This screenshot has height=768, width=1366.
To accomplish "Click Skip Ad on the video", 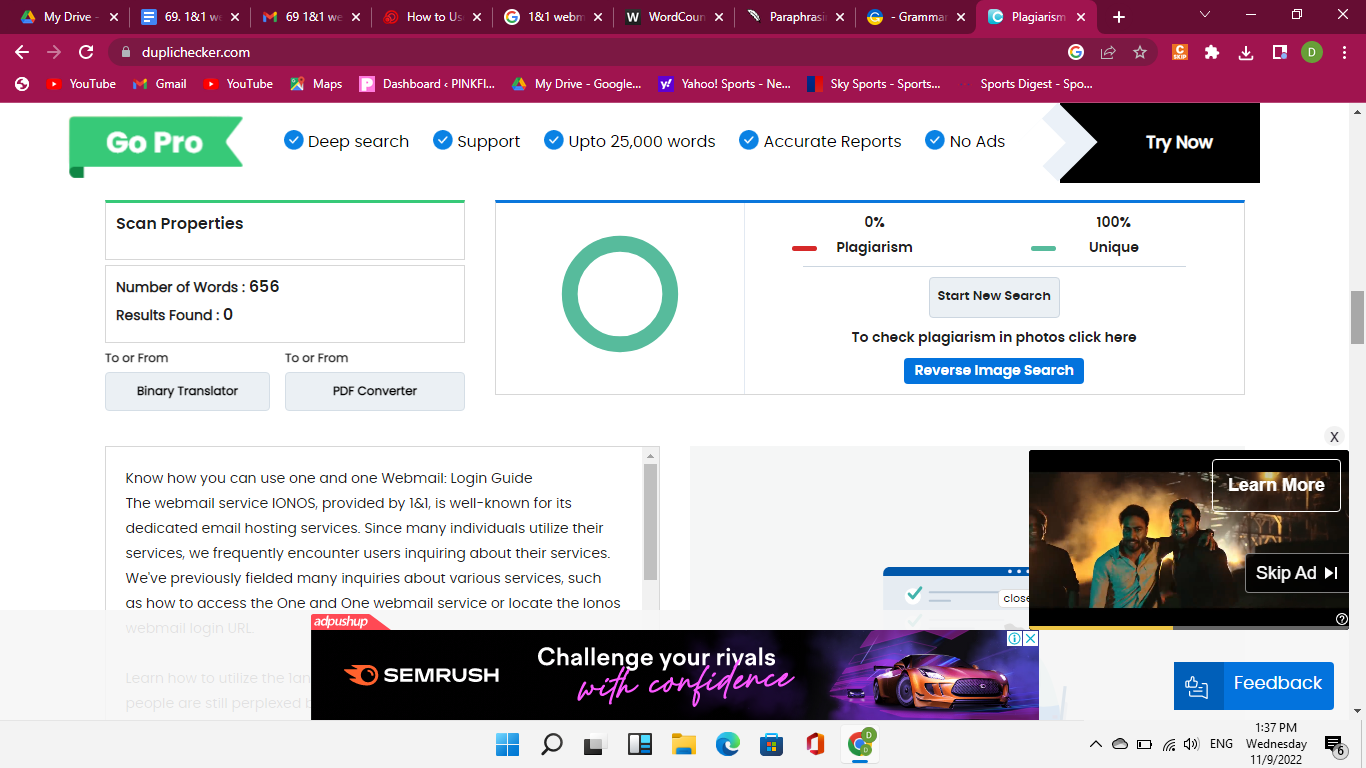I will tap(1296, 573).
